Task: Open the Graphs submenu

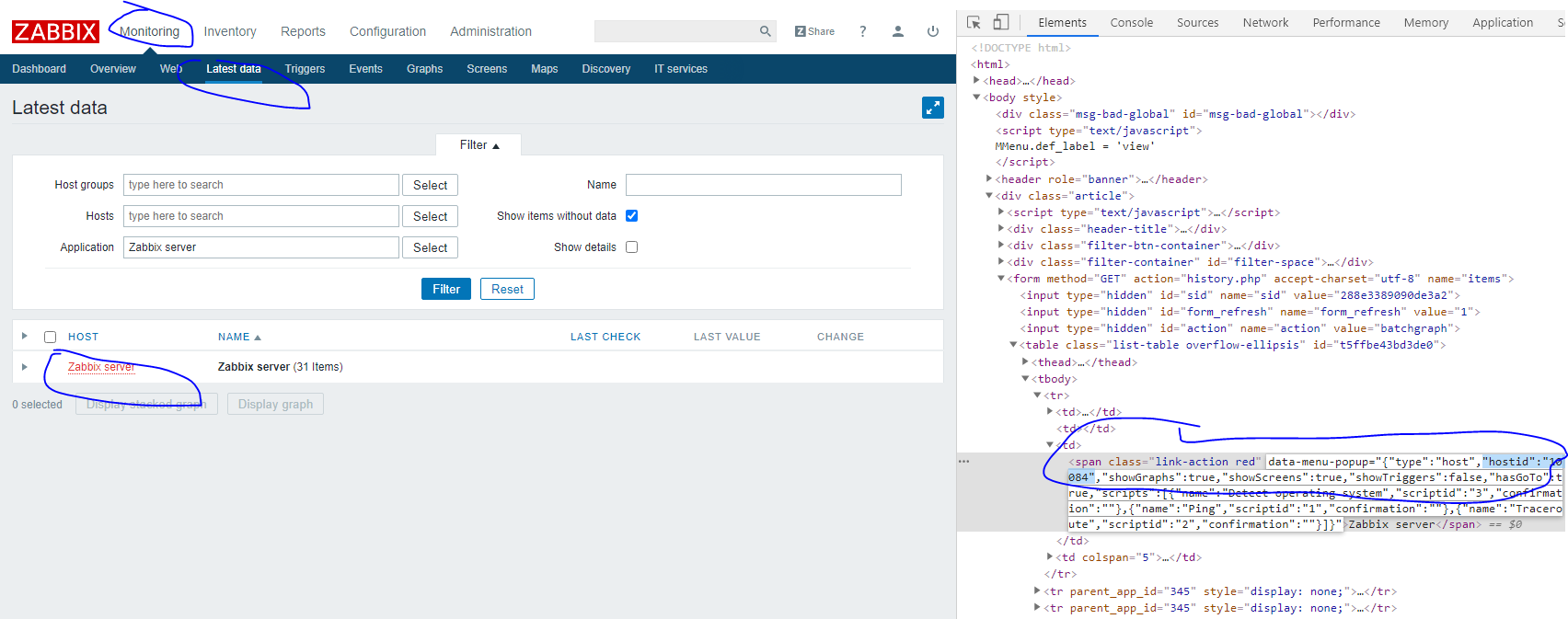Action: click(424, 69)
